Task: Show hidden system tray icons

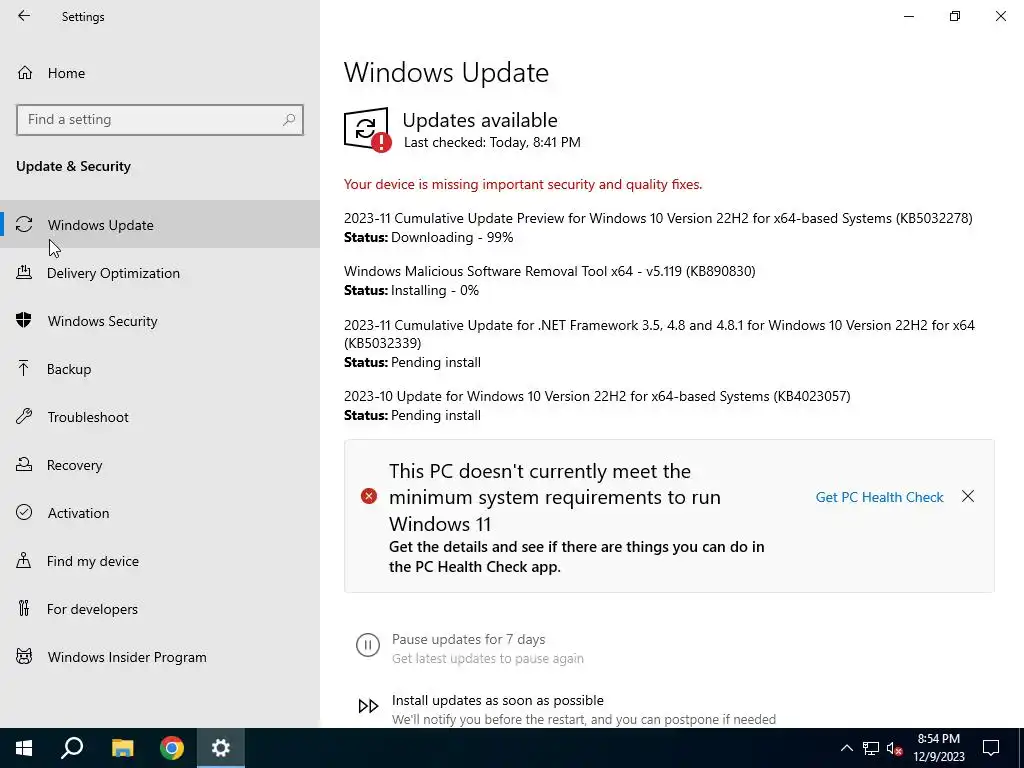Action: pos(846,748)
